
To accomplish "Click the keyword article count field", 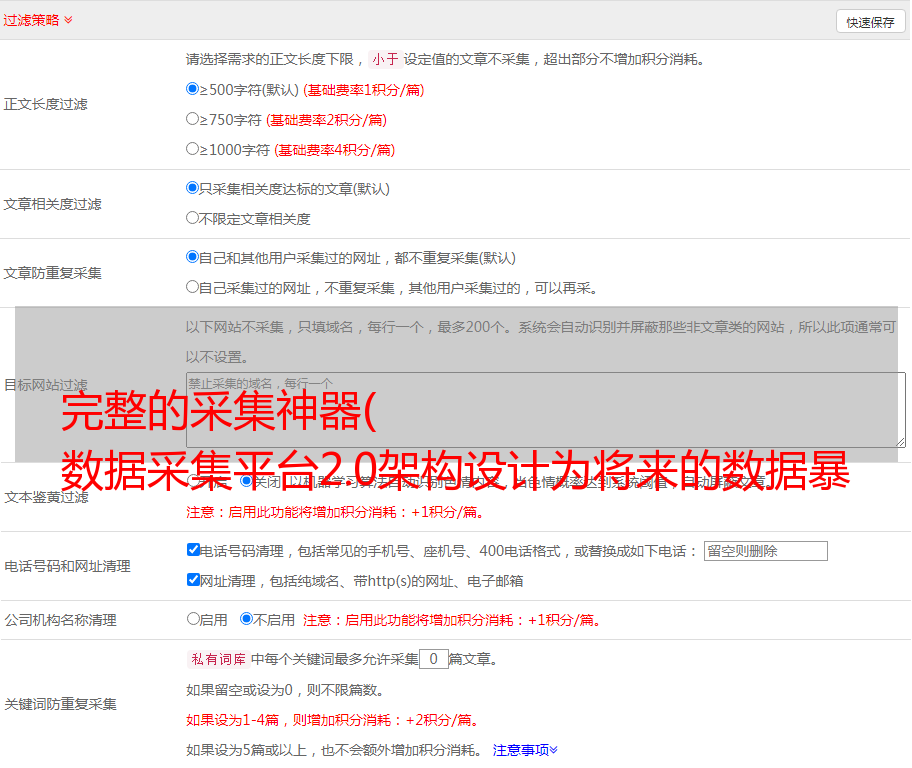I will [x=433, y=659].
